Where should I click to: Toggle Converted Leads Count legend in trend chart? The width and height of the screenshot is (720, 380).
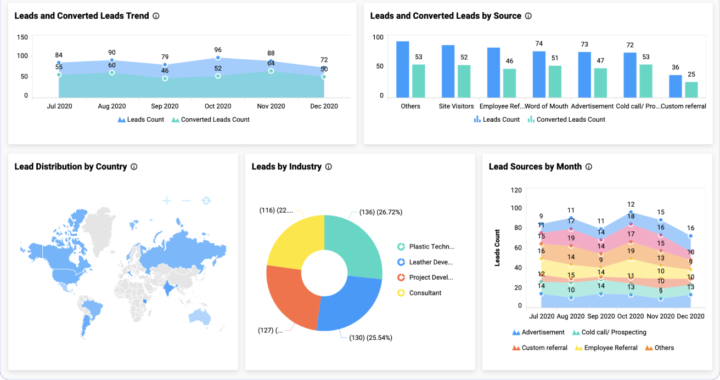click(211, 120)
